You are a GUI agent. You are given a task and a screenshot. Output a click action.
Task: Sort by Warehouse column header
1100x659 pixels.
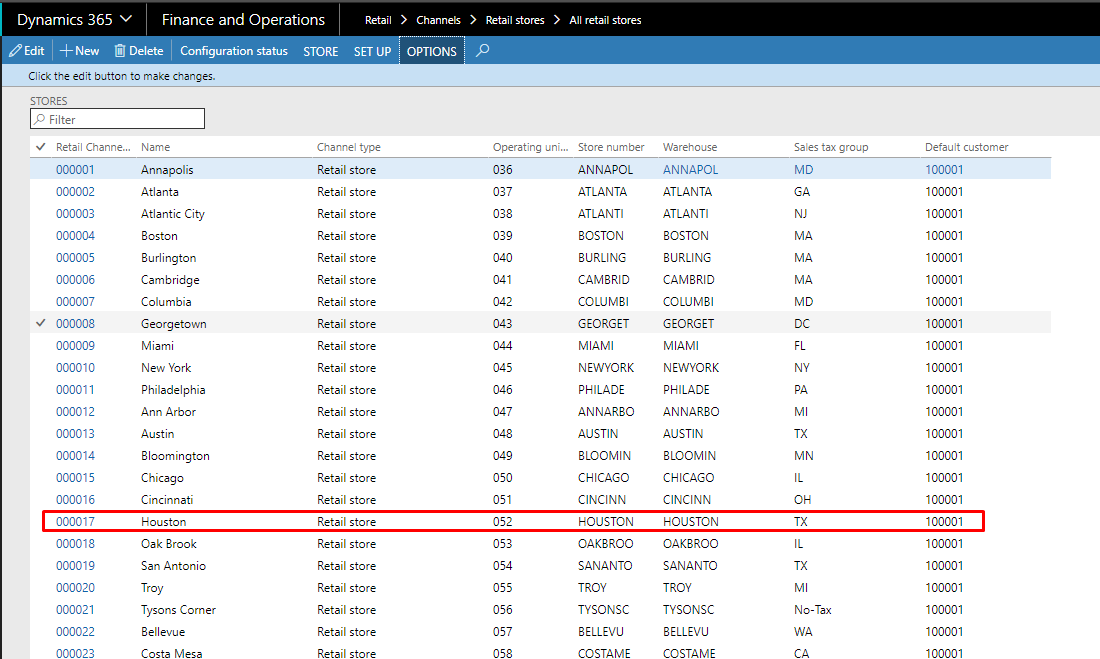(x=690, y=147)
